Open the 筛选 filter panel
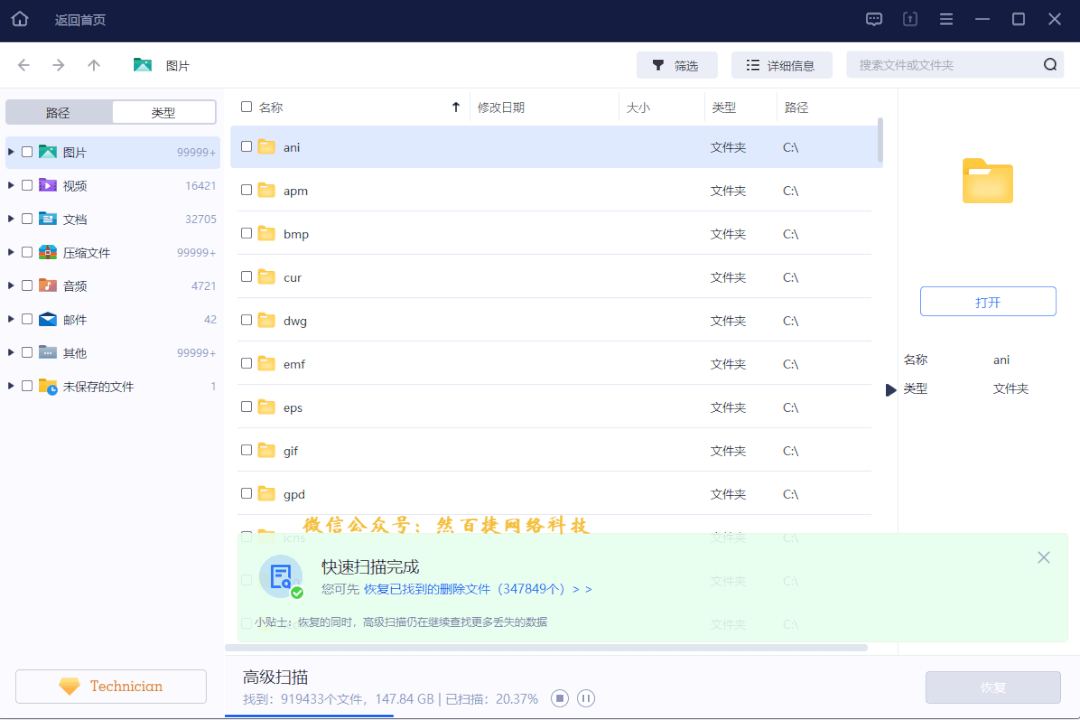1080x720 pixels. [x=677, y=64]
